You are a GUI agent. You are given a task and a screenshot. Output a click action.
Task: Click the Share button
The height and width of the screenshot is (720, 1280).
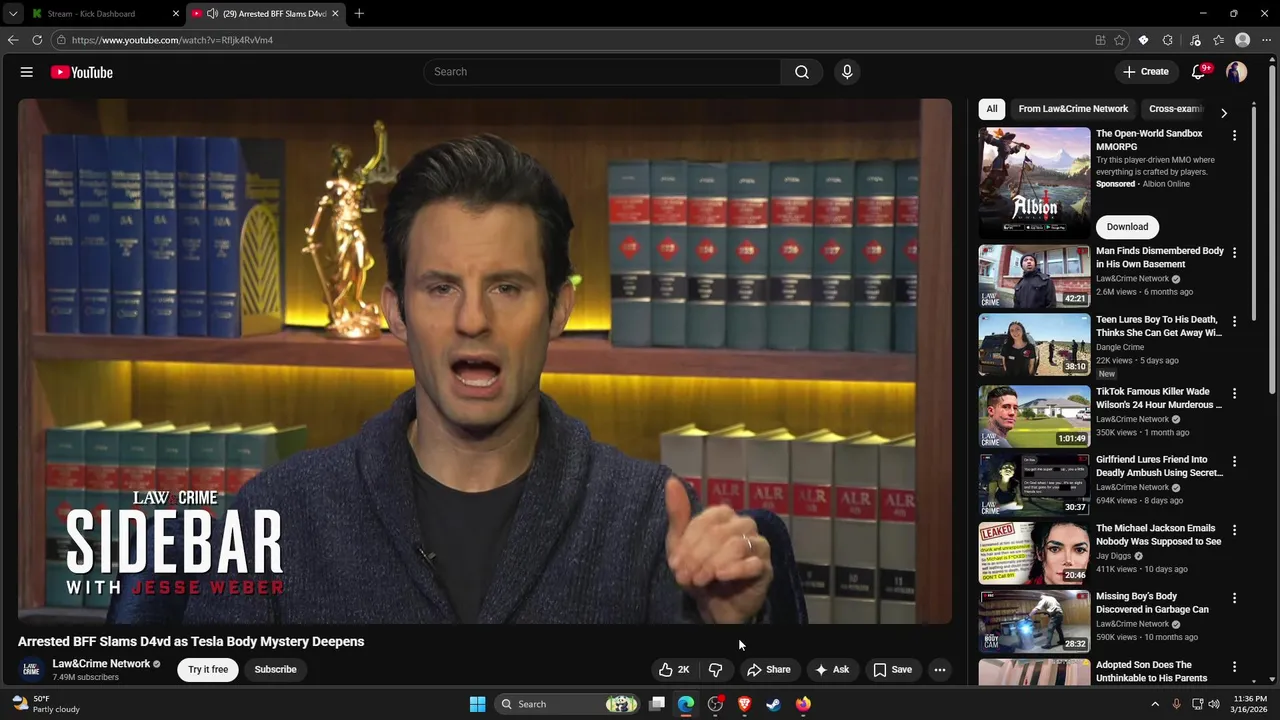pos(768,670)
